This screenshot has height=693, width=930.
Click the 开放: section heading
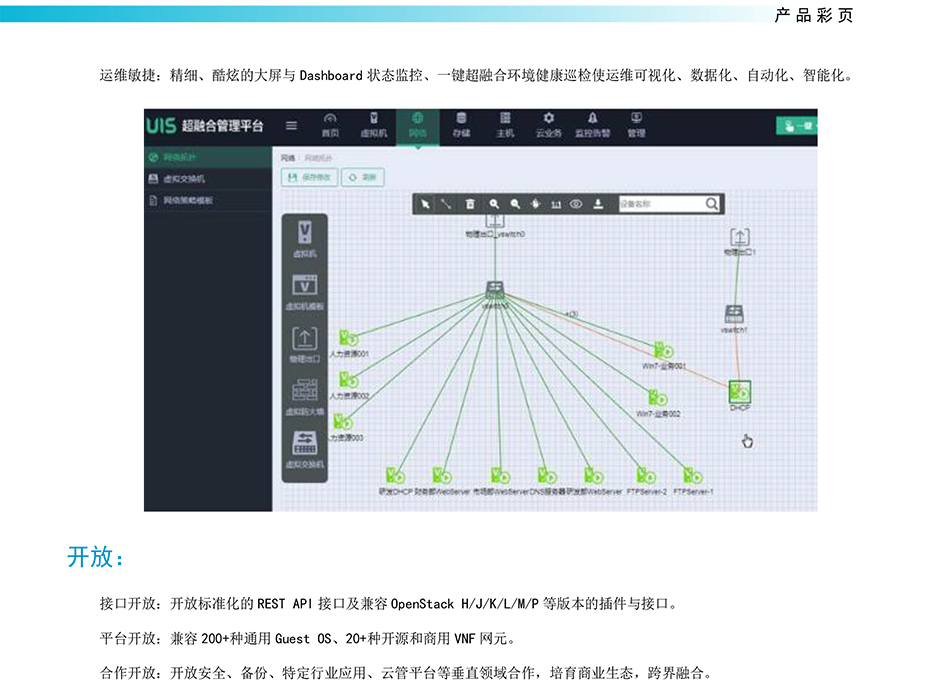95,557
